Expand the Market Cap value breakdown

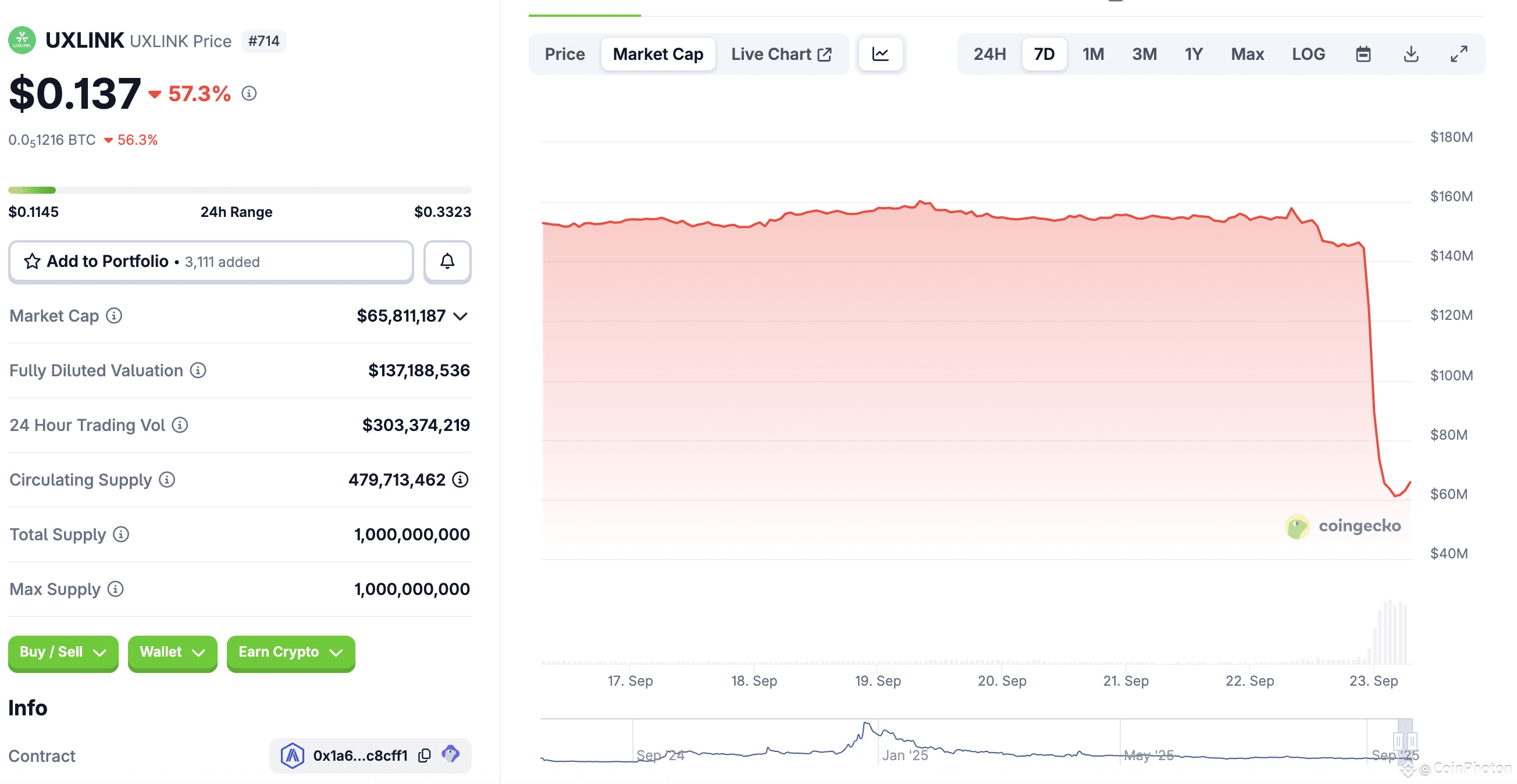(x=461, y=316)
